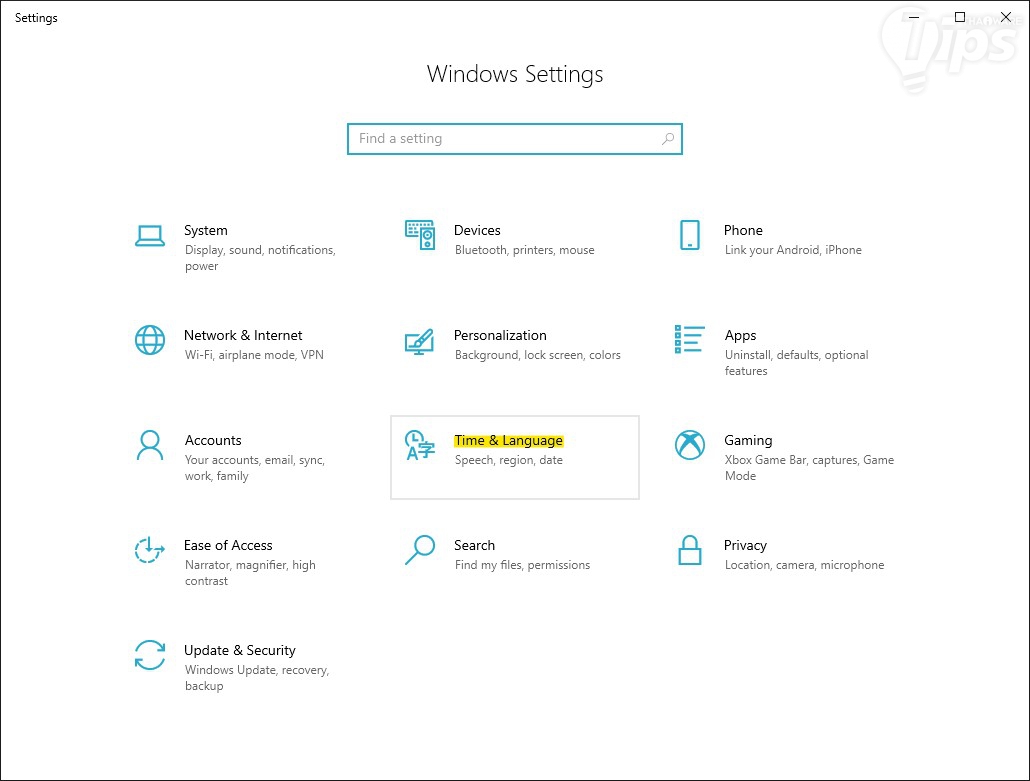Open the Phone settings label
1030x781 pixels.
(743, 231)
